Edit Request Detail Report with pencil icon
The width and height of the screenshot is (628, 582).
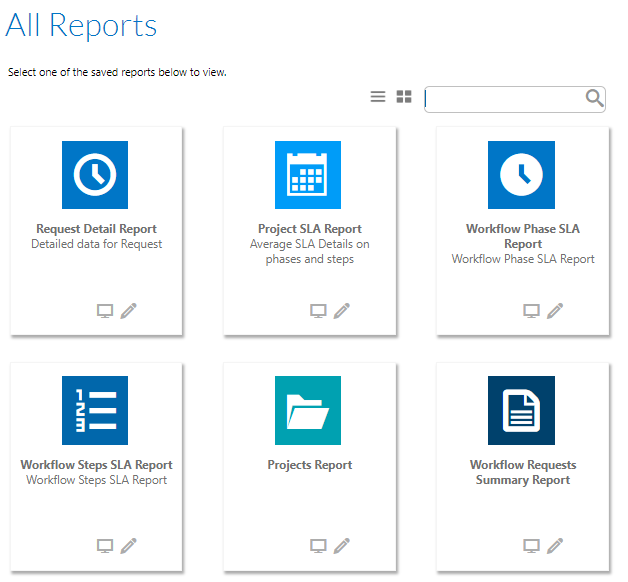tap(128, 311)
